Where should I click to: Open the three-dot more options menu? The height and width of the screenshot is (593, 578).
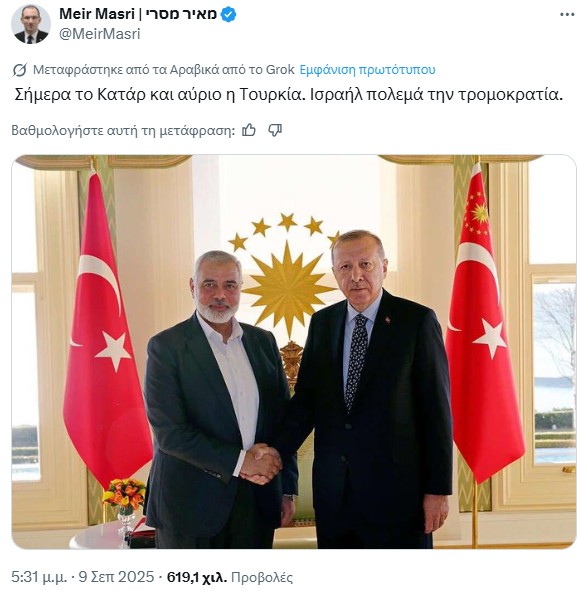pyautogui.click(x=567, y=14)
